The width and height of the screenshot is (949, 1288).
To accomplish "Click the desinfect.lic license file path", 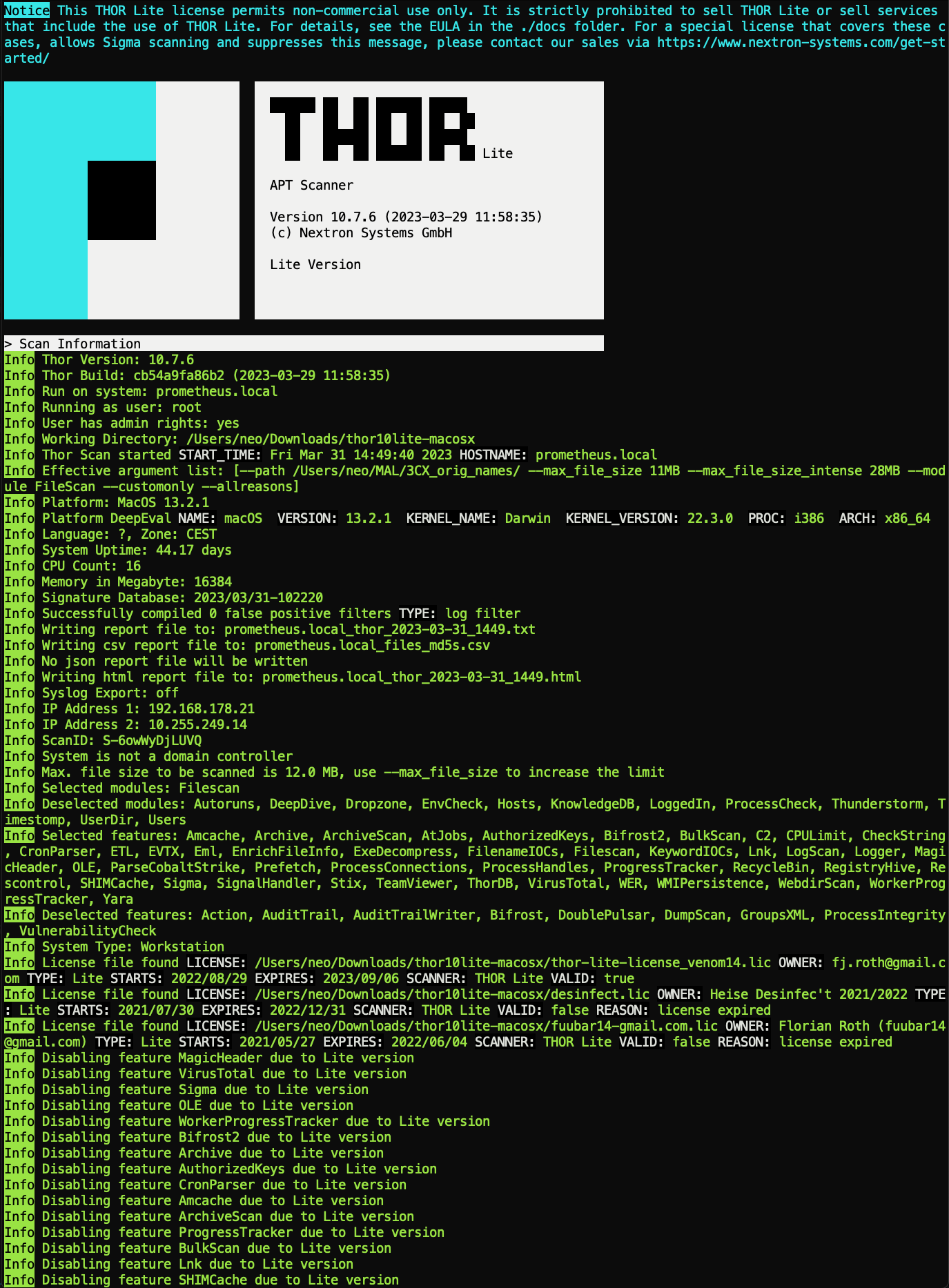I will (x=451, y=994).
